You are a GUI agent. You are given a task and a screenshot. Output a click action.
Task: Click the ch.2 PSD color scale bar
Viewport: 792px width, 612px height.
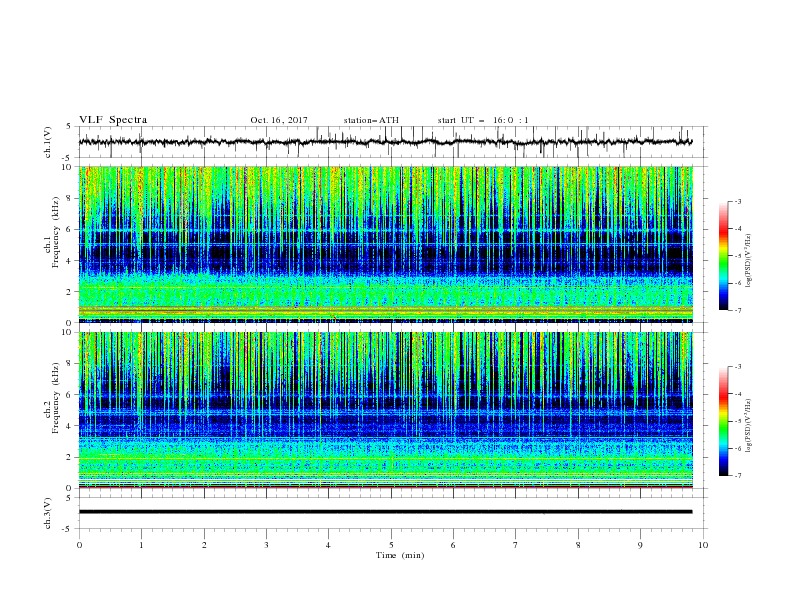724,421
